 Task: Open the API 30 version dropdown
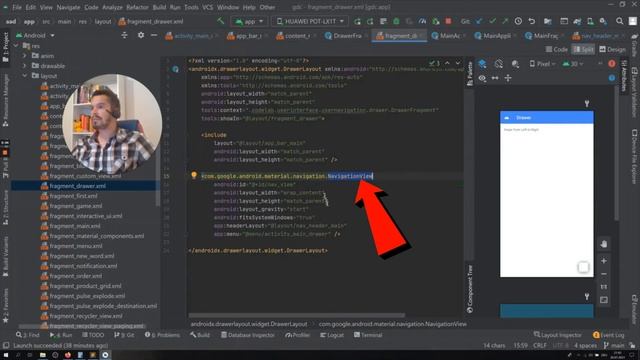pyautogui.click(x=573, y=64)
